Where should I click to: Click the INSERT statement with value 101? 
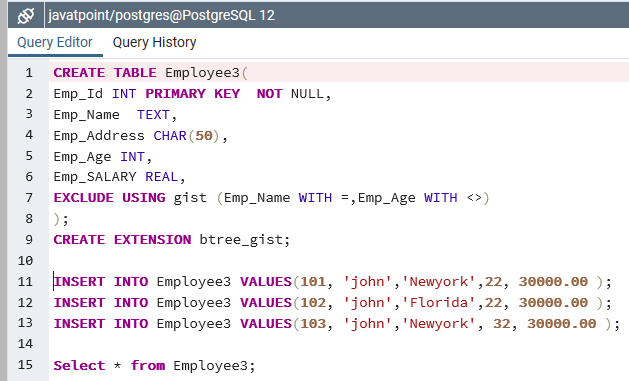333,282
